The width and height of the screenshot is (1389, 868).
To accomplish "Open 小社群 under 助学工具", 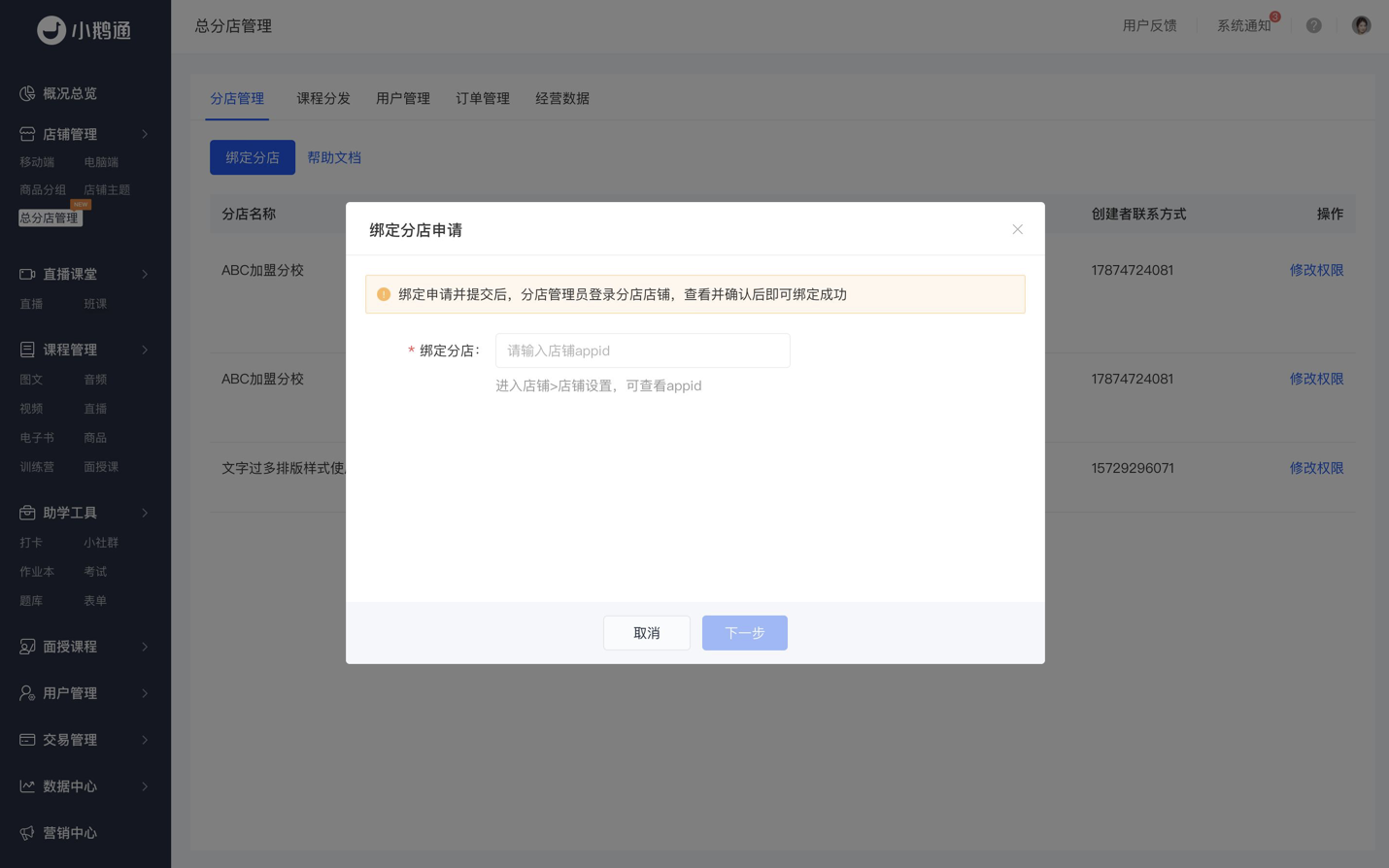I will click(x=101, y=543).
